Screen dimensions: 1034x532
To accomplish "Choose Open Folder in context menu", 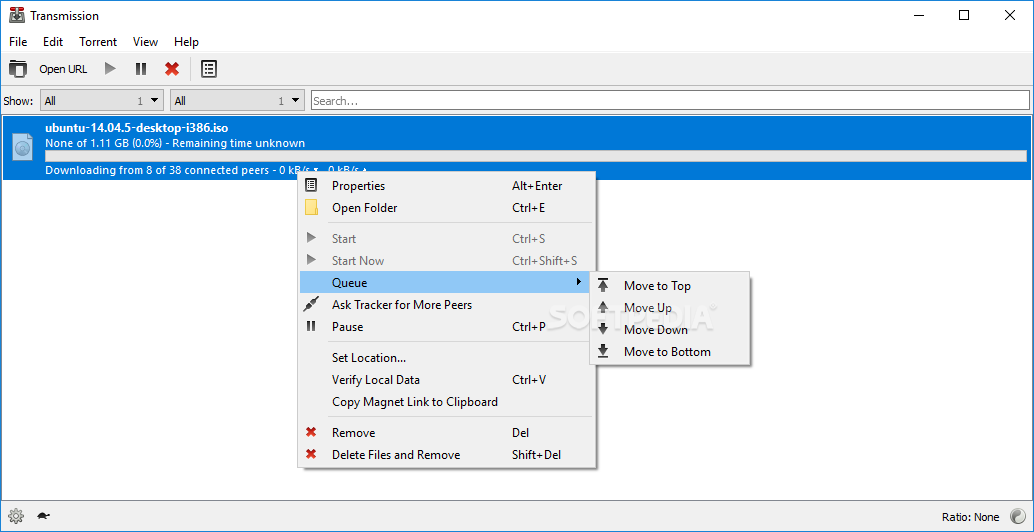I will click(447, 208).
